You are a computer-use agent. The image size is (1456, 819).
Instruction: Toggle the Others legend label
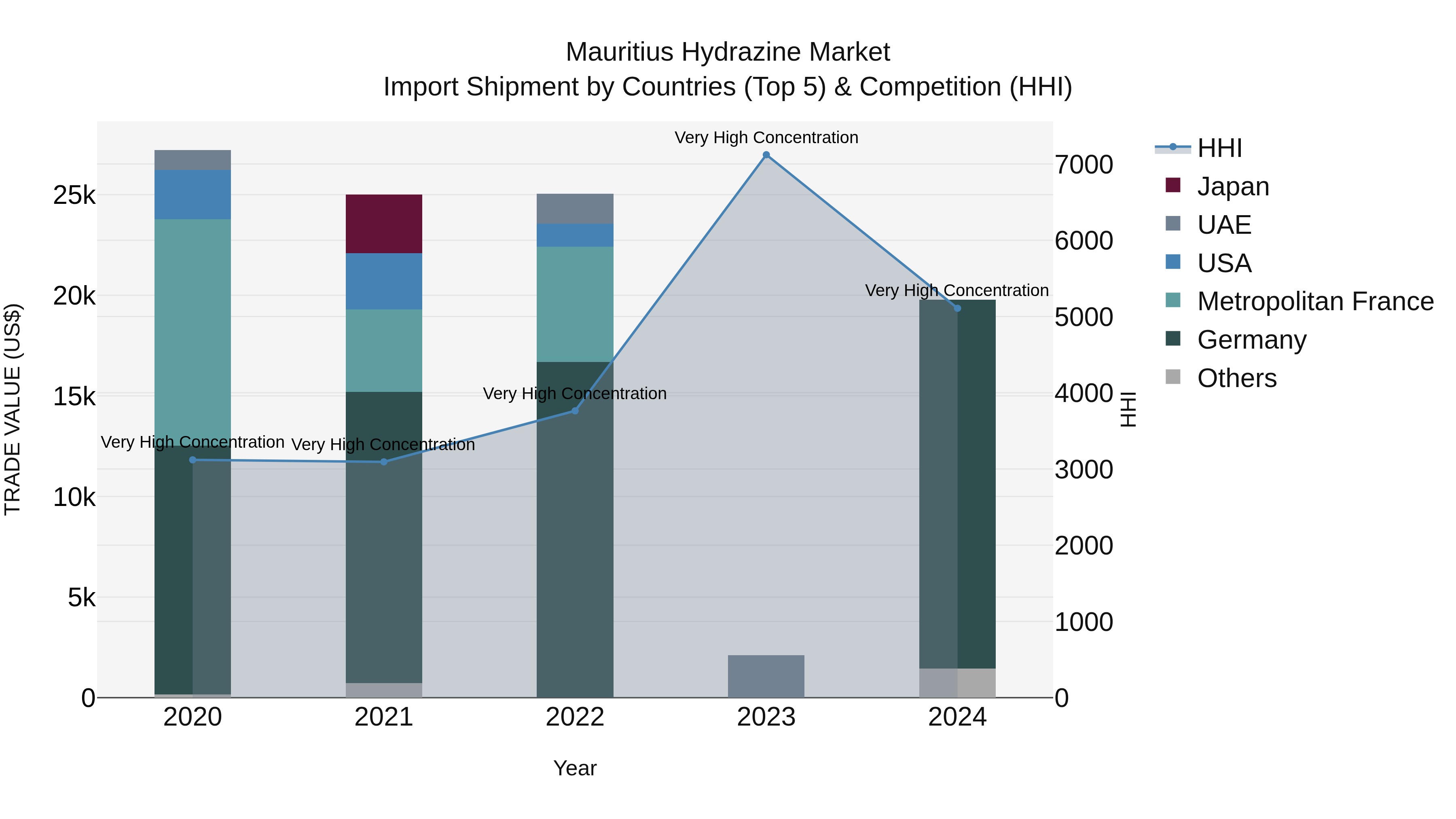tap(1237, 378)
